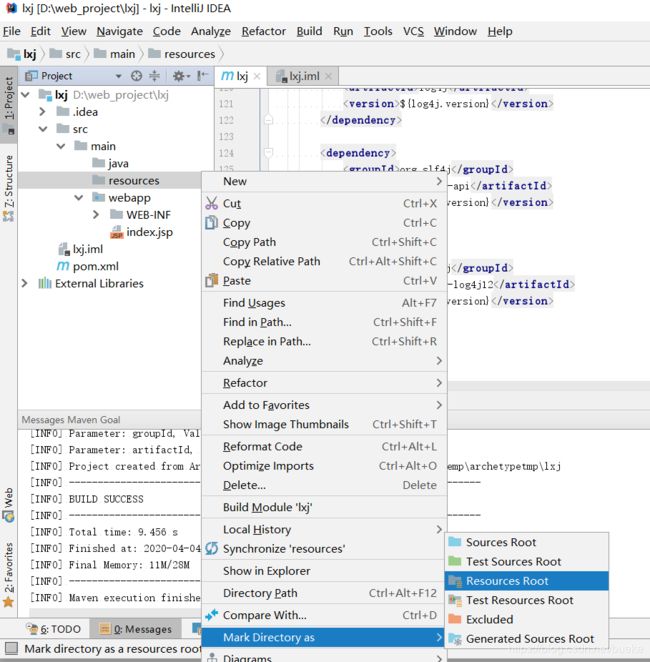Choose Synchronize 'resources'

click(324, 549)
